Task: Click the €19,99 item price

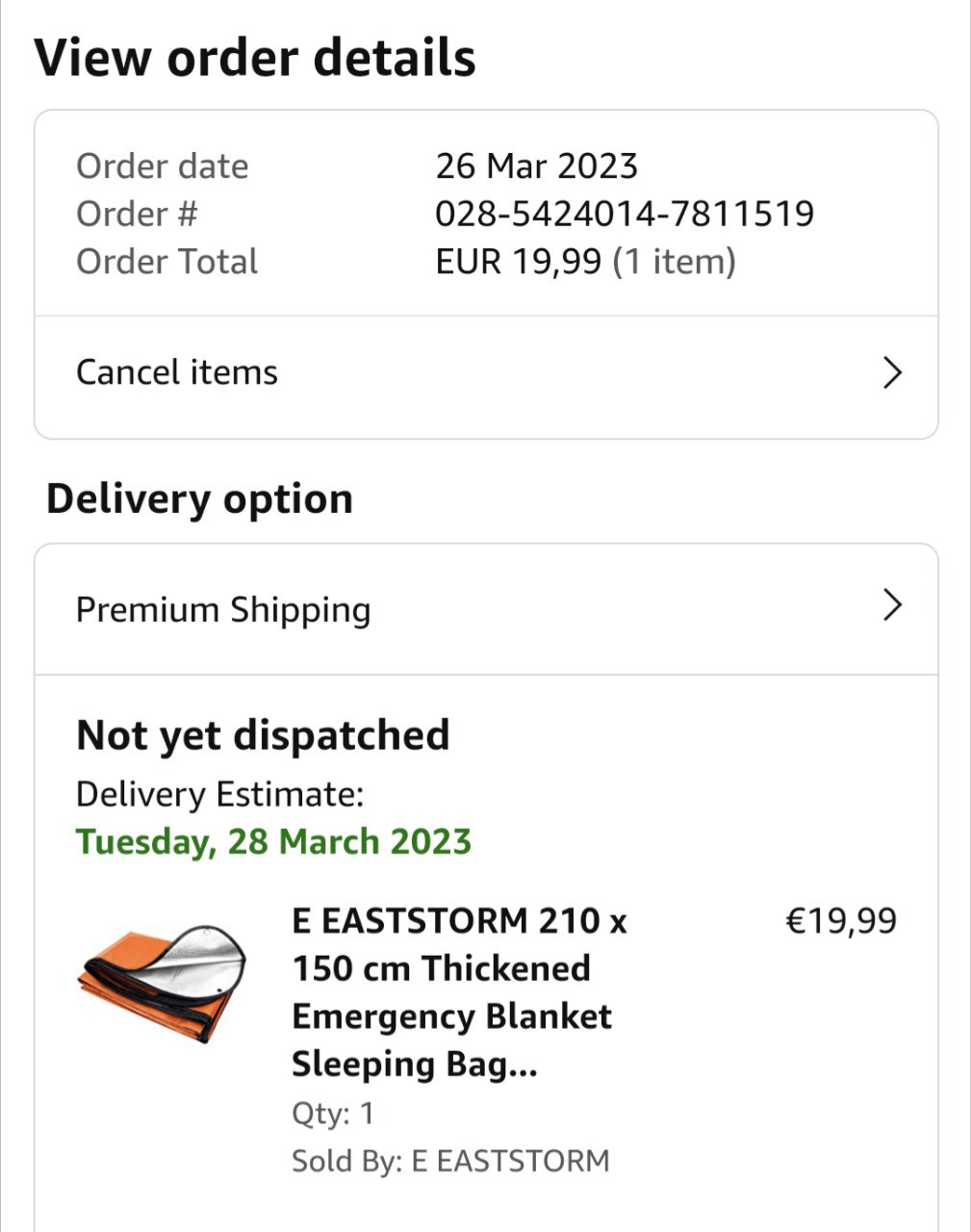Action: [841, 921]
